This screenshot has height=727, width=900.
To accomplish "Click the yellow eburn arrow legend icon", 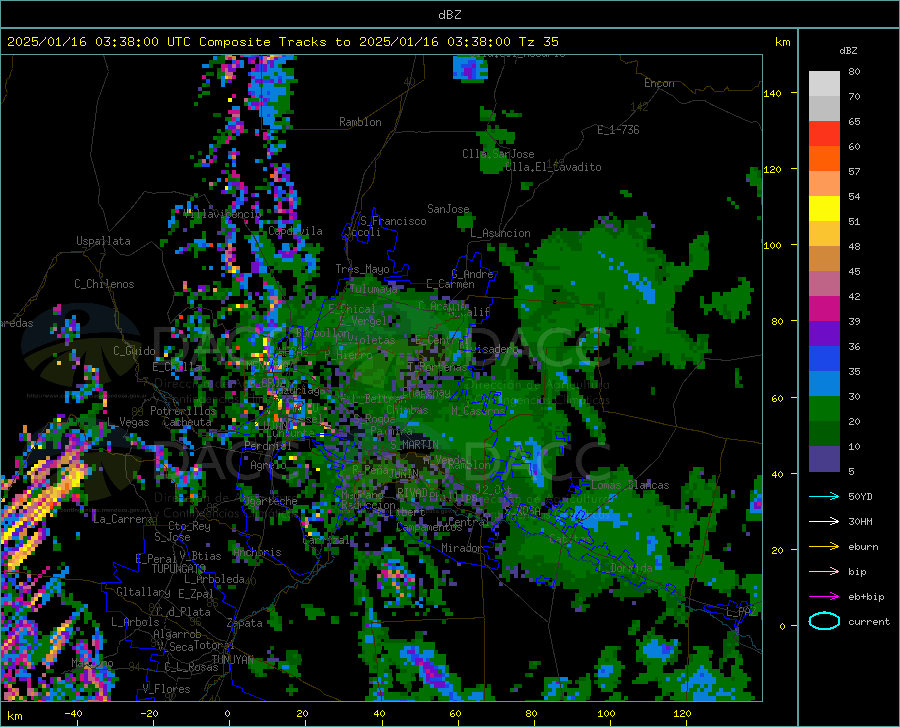I will coord(824,546).
